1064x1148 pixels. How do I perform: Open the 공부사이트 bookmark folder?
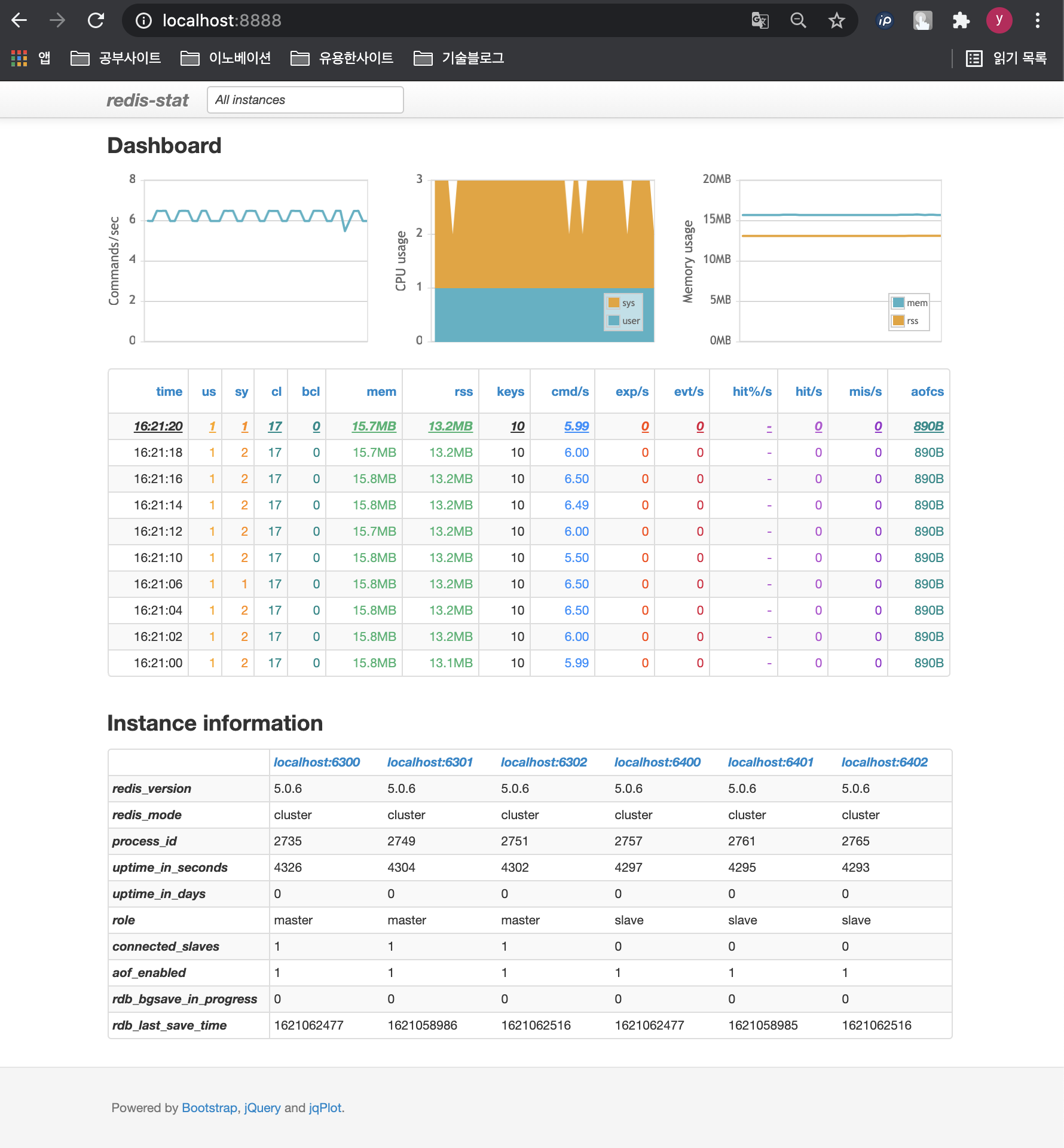tap(115, 58)
